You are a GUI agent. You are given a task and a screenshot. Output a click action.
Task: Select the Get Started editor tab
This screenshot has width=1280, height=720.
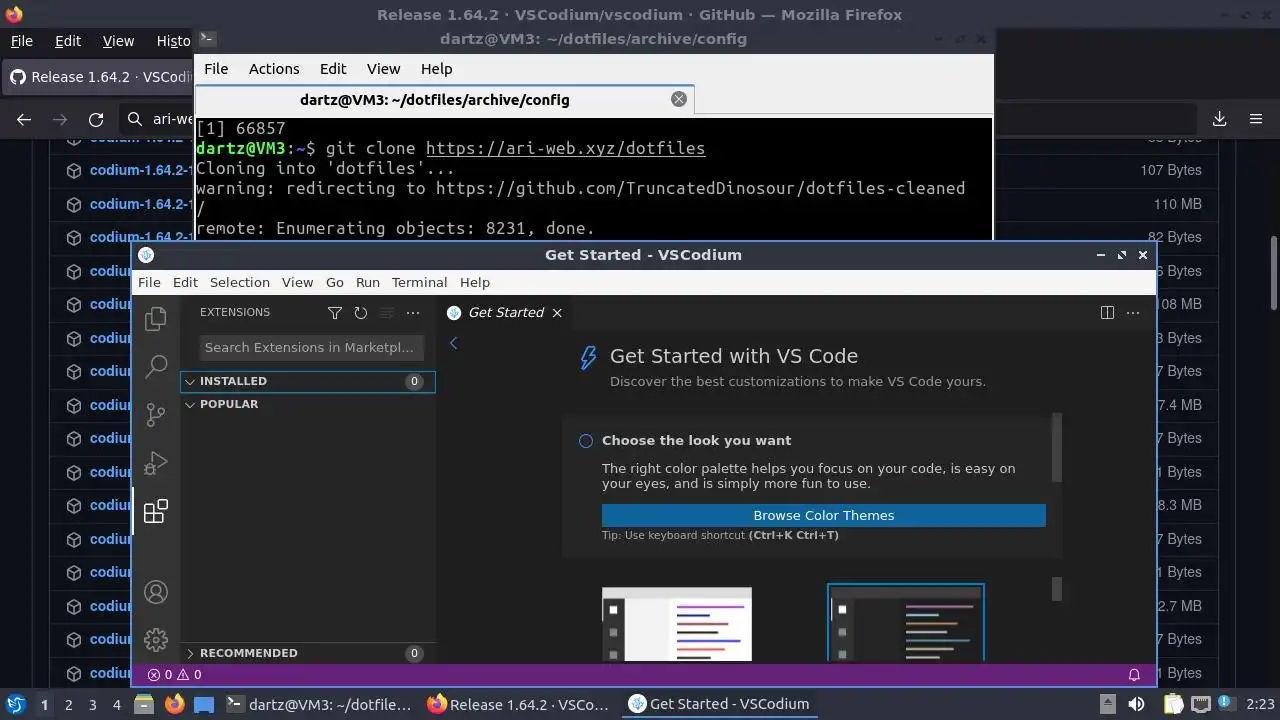click(505, 313)
